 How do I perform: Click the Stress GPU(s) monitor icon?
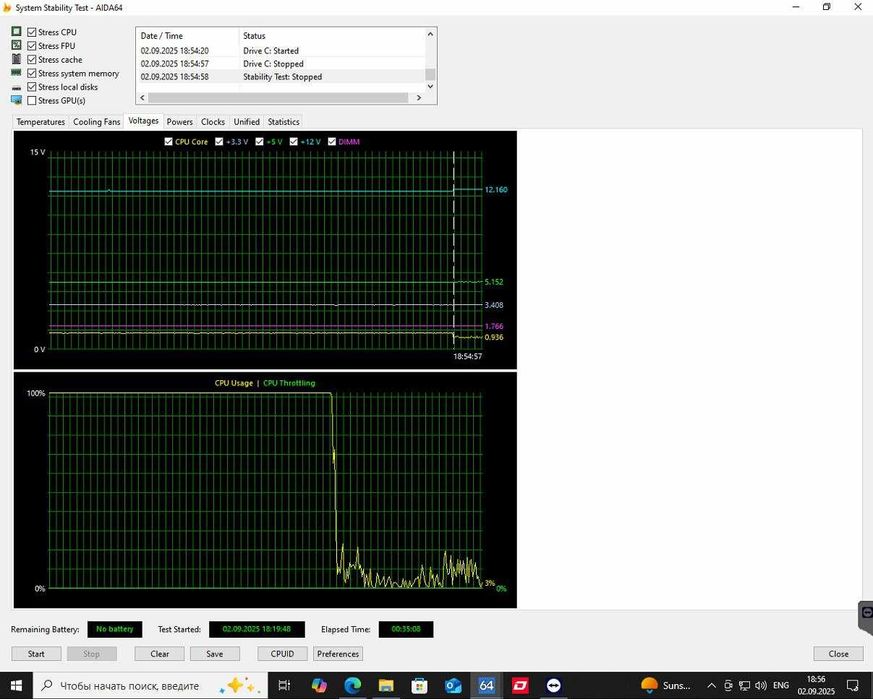point(16,100)
